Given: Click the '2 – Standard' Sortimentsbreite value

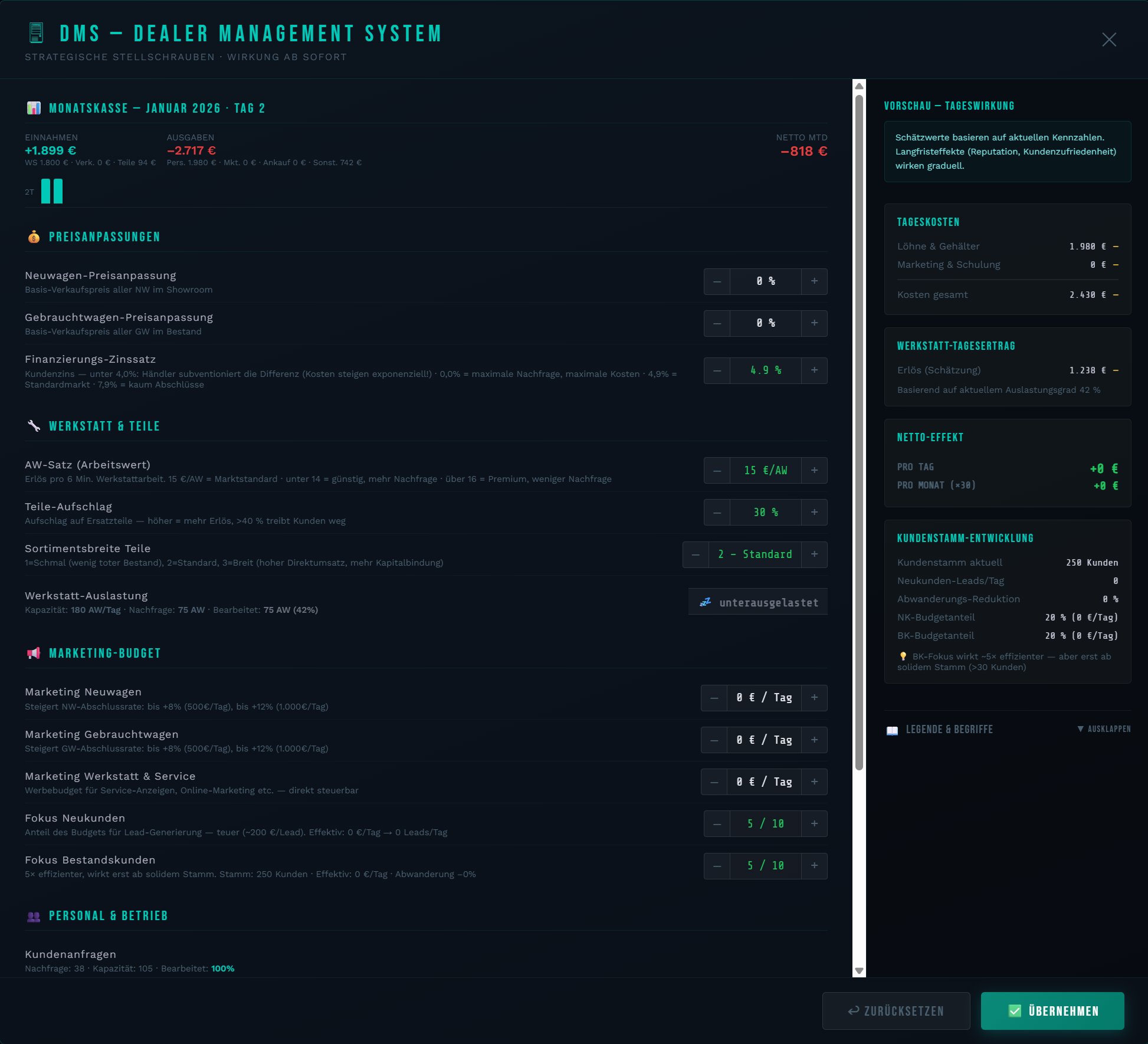Looking at the screenshot, I should [x=755, y=554].
